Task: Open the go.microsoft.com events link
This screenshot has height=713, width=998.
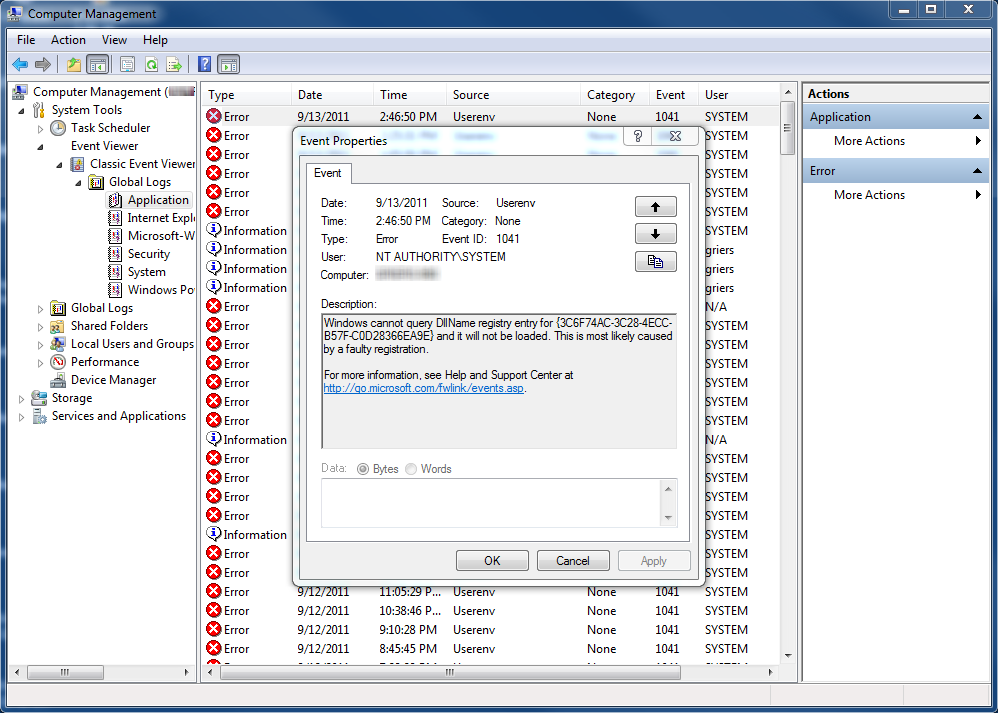Action: (x=423, y=388)
